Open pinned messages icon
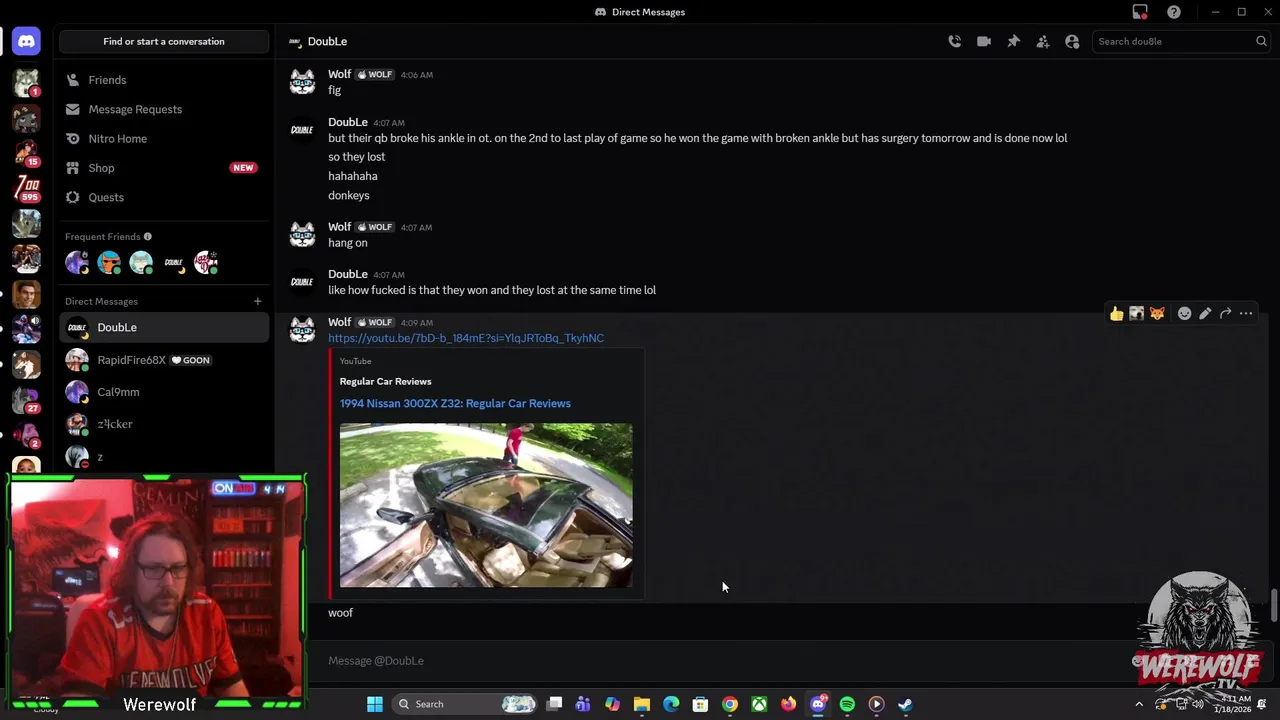The width and height of the screenshot is (1280, 720). pos(1013,41)
